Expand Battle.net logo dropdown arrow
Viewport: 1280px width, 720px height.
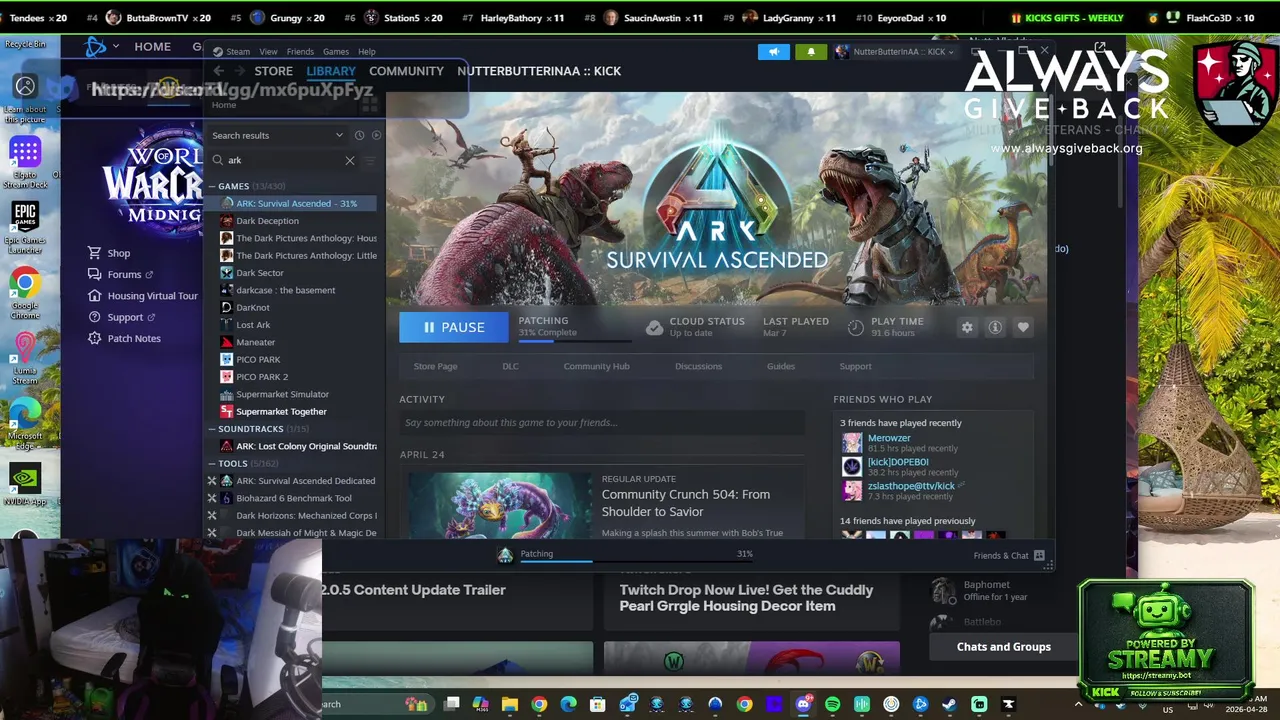[116, 46]
